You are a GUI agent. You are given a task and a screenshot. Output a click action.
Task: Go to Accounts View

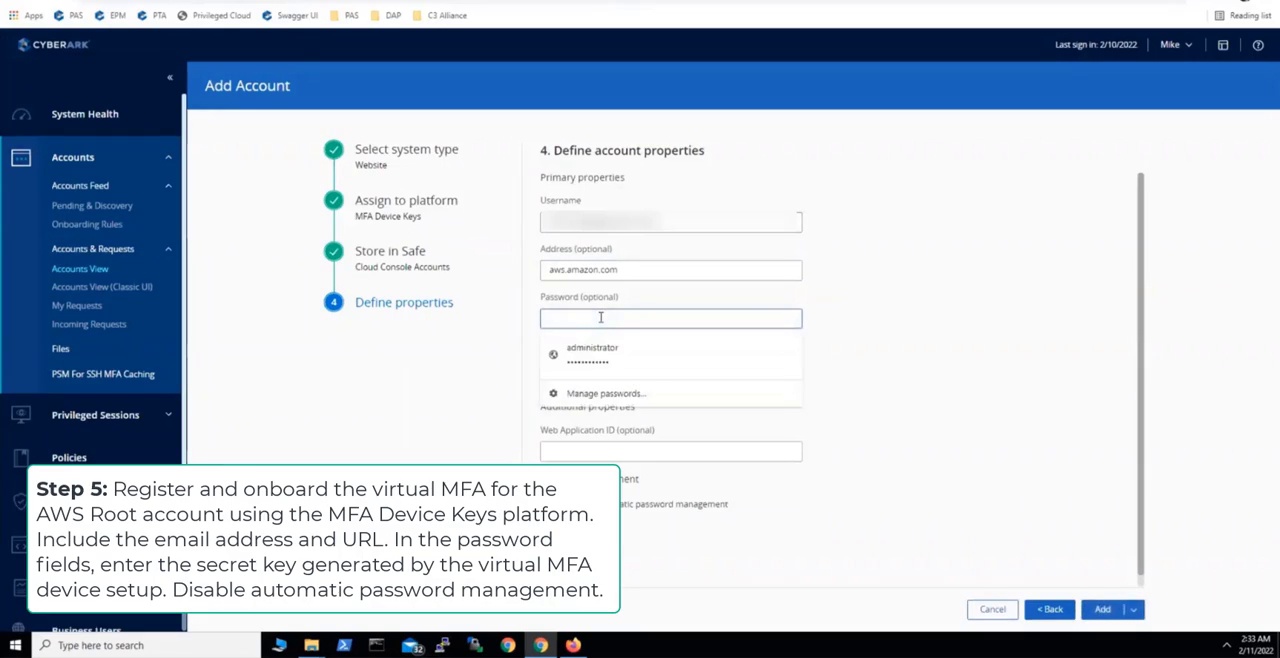tap(80, 268)
